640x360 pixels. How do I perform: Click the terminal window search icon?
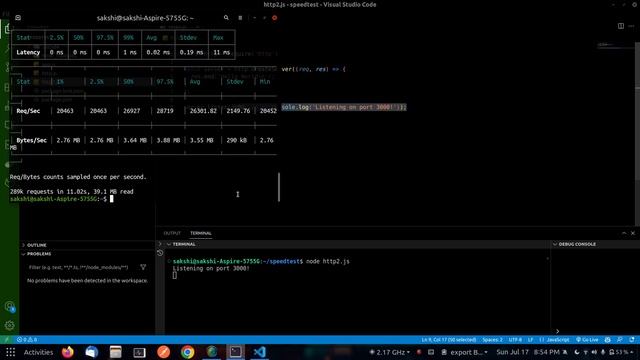(x=226, y=18)
